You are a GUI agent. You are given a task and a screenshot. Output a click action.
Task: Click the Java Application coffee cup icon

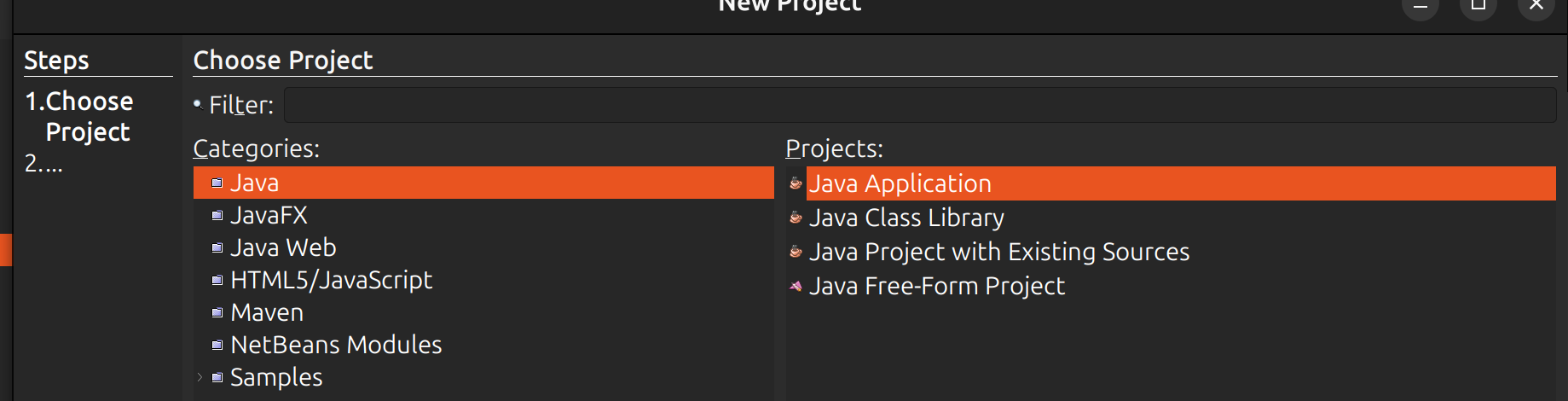click(796, 183)
